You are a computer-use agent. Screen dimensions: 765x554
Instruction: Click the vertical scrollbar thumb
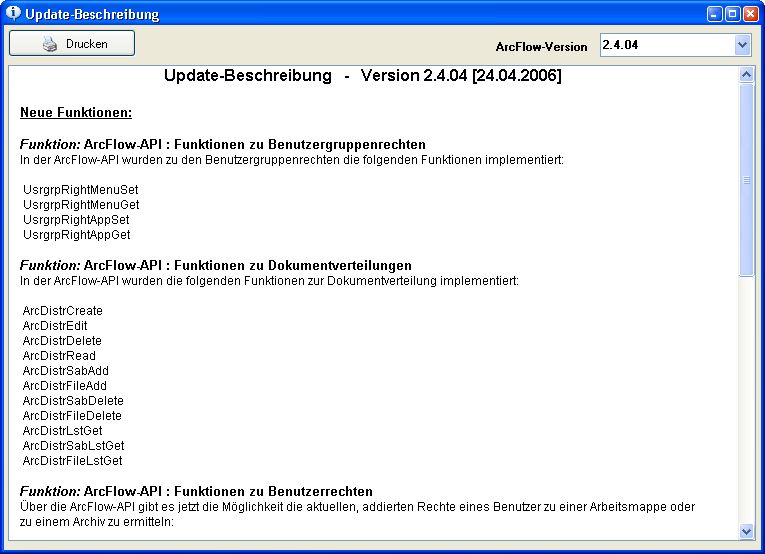tap(746, 180)
